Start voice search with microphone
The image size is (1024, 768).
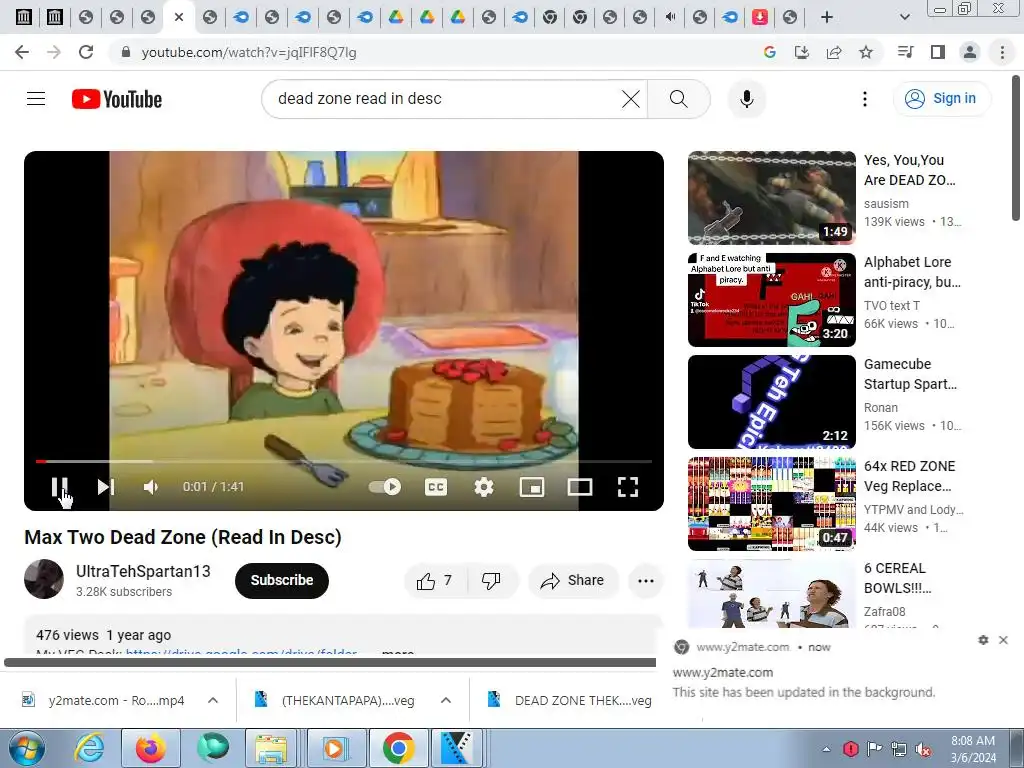point(746,99)
